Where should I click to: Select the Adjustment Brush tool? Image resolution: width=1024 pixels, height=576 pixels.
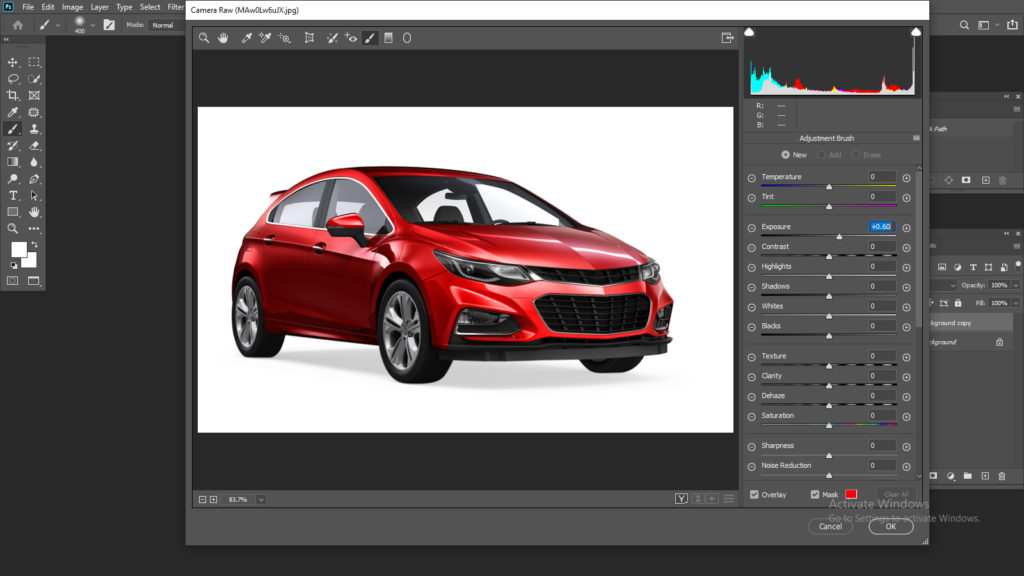[x=370, y=38]
